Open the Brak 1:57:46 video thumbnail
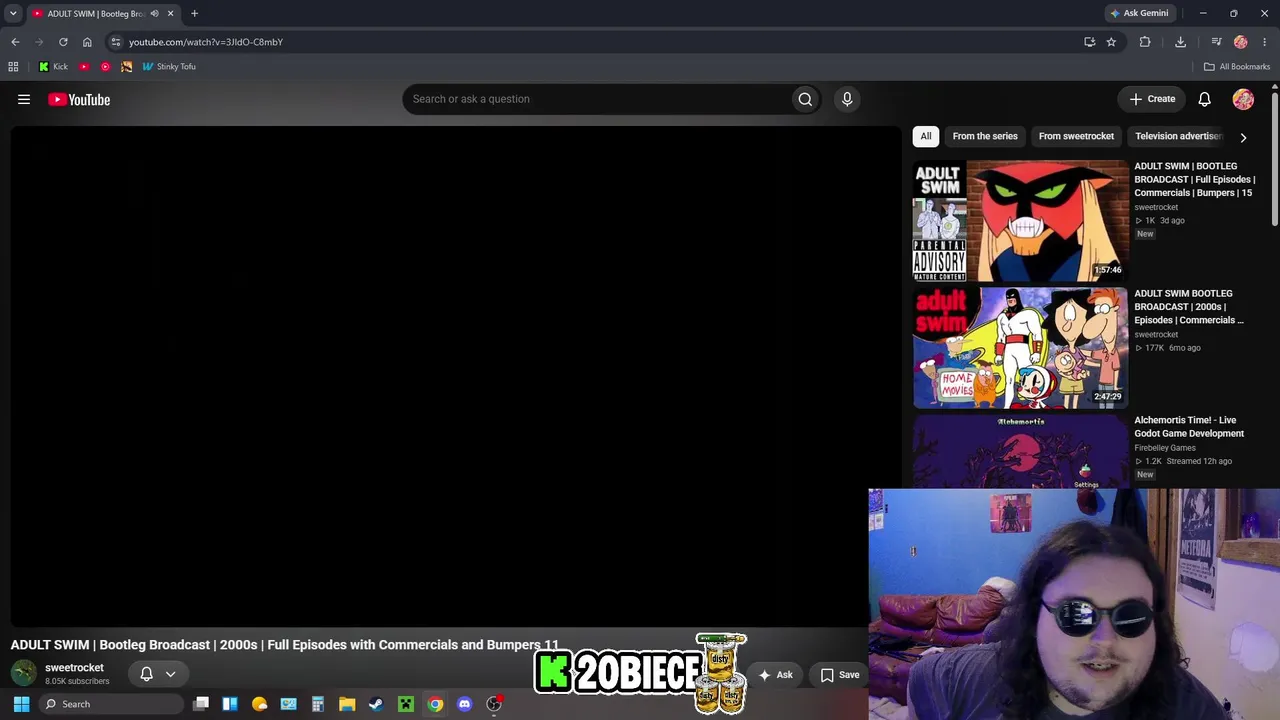1280x720 pixels. [1020, 221]
